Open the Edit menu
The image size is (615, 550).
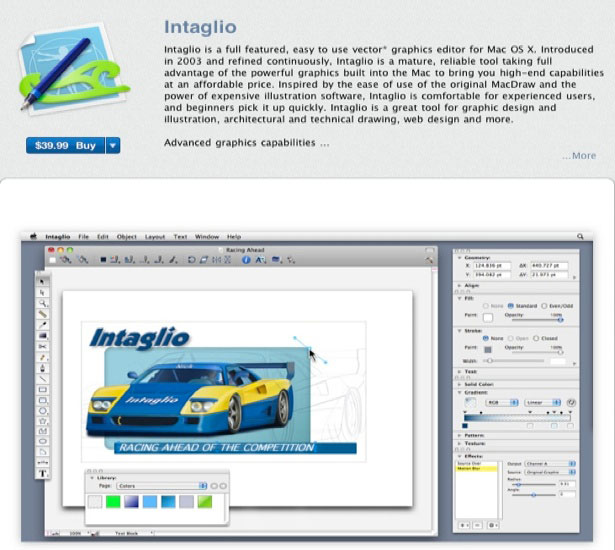103,237
